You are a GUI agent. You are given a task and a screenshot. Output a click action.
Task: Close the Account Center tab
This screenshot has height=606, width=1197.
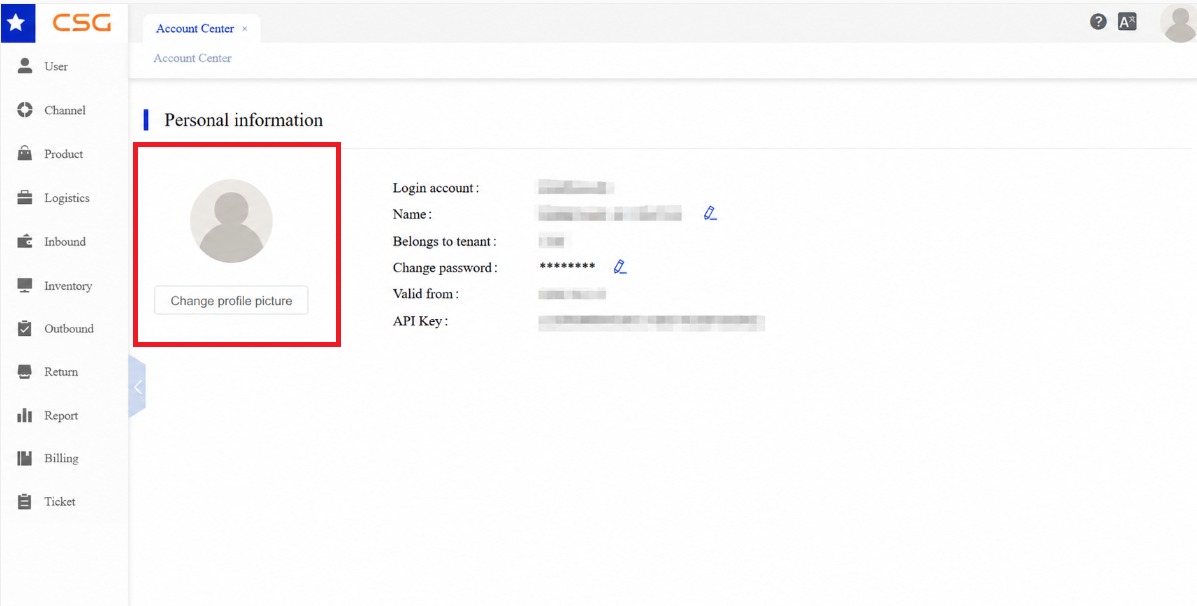click(245, 29)
